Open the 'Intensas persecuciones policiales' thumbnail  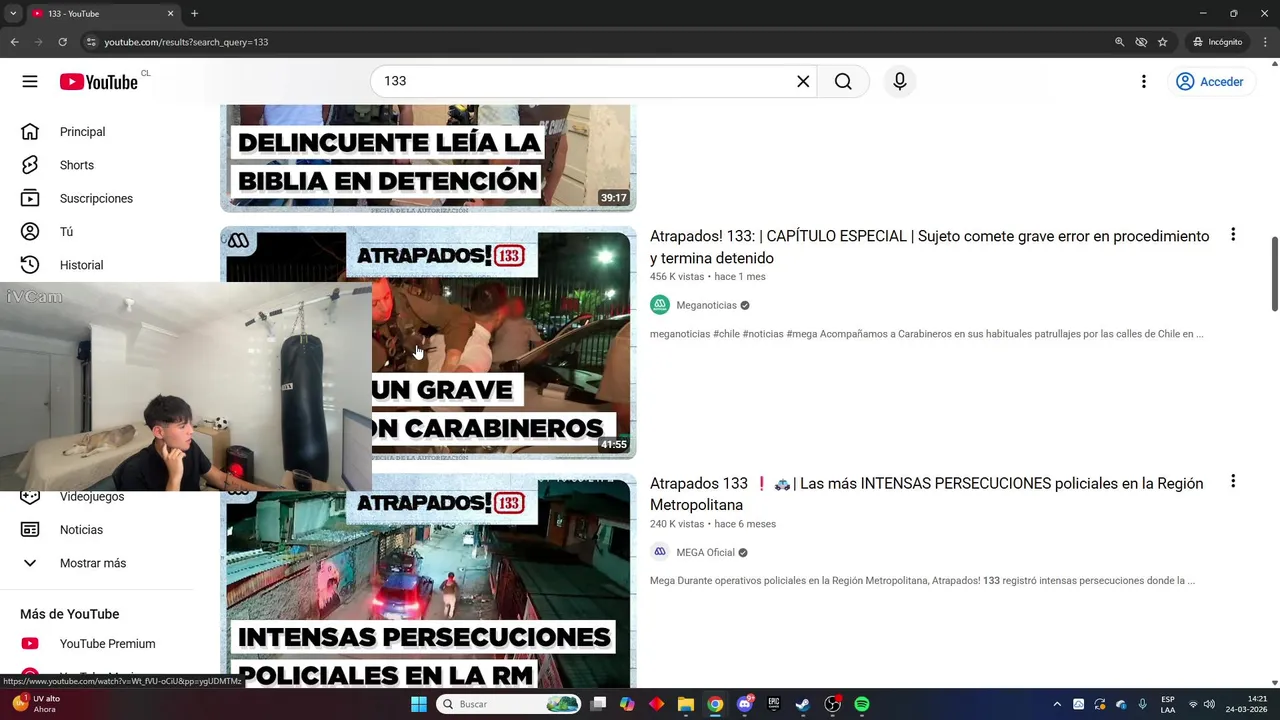tap(428, 581)
